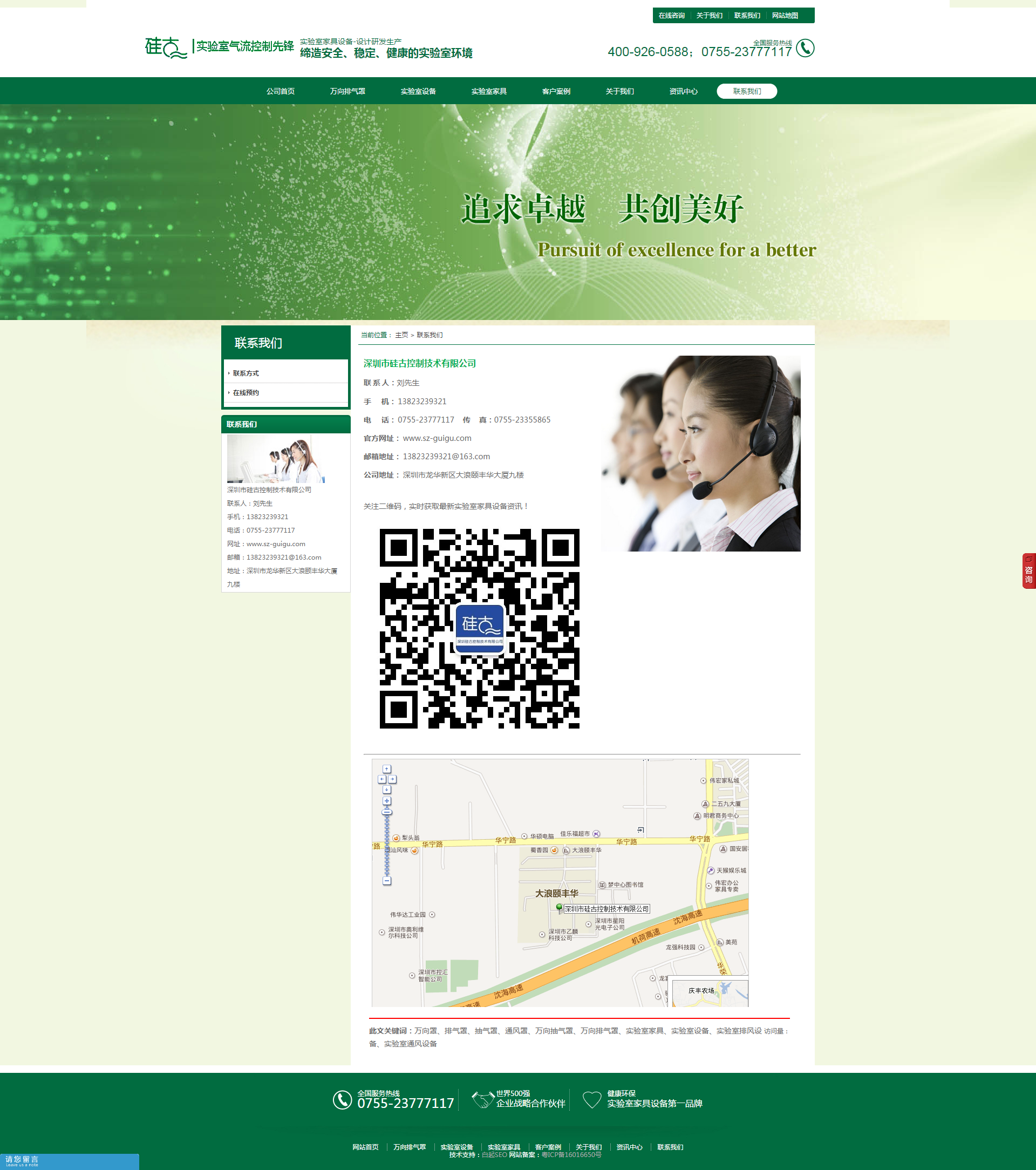Click 网站地图 link in top bar
Image resolution: width=1036 pixels, height=1170 pixels.
785,16
